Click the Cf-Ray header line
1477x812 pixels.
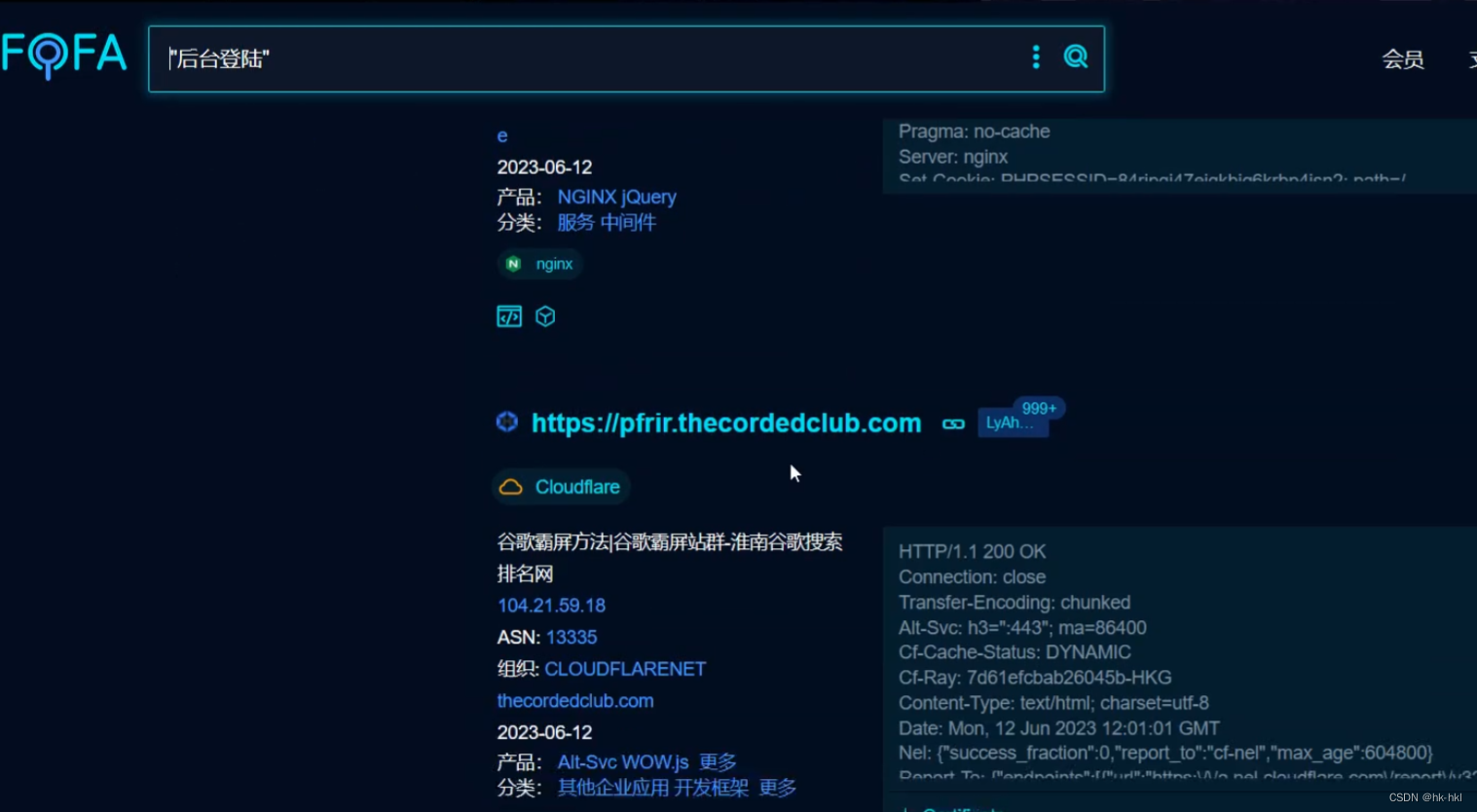click(x=1035, y=678)
